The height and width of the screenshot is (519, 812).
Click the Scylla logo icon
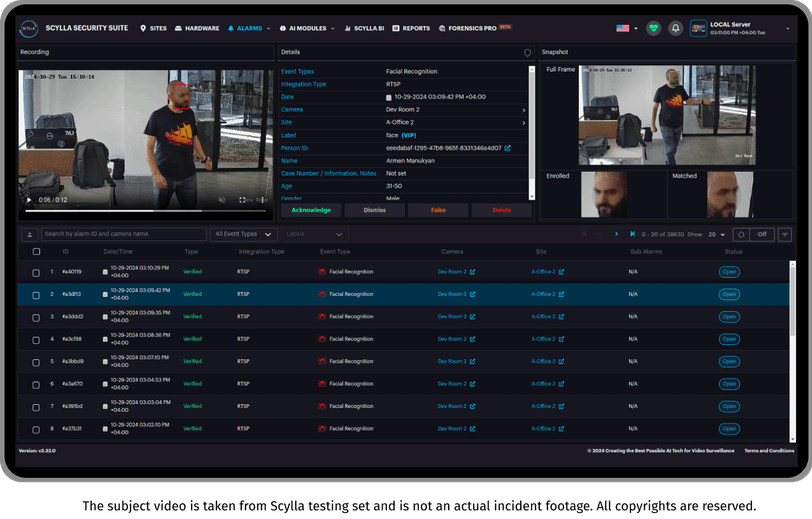pos(29,28)
